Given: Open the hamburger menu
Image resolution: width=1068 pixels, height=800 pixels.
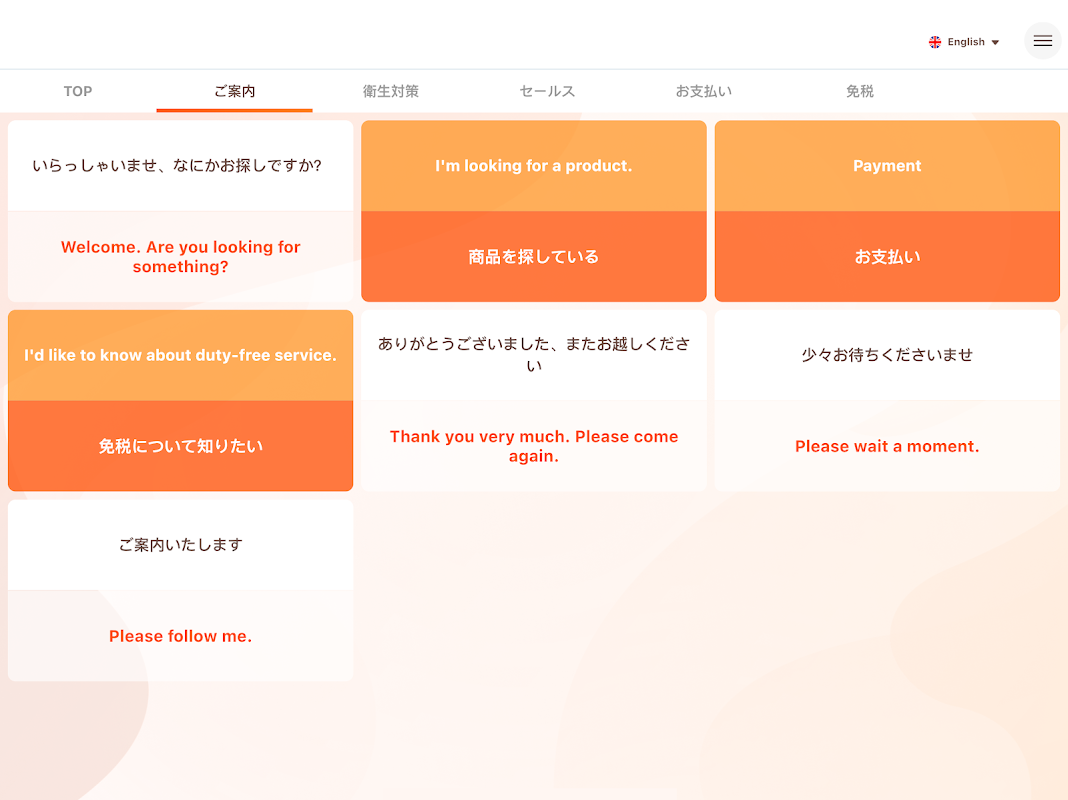Looking at the screenshot, I should coord(1042,41).
